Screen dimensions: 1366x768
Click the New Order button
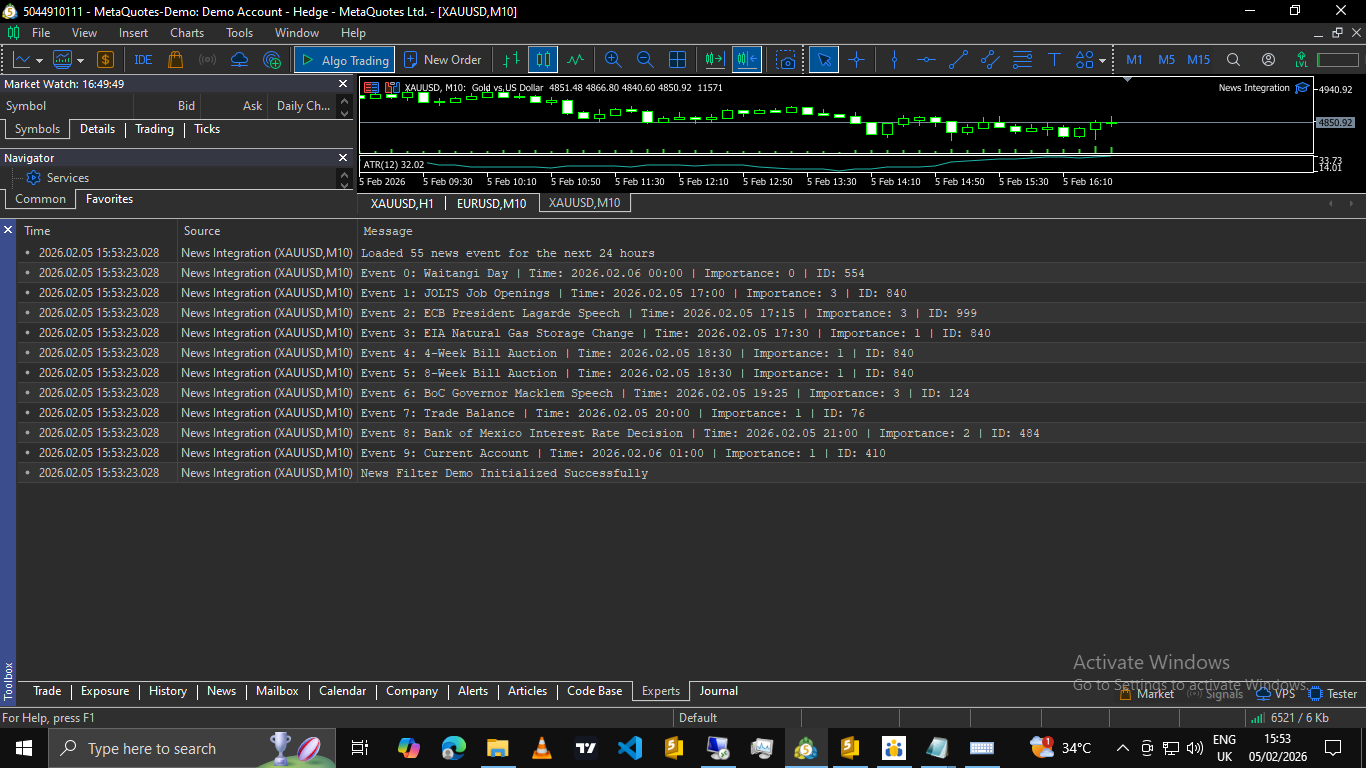[443, 59]
